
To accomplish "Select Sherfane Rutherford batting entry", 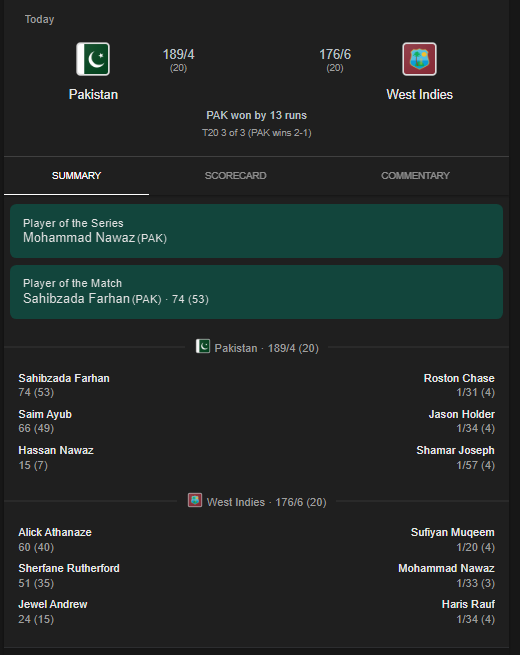I will (x=69, y=575).
